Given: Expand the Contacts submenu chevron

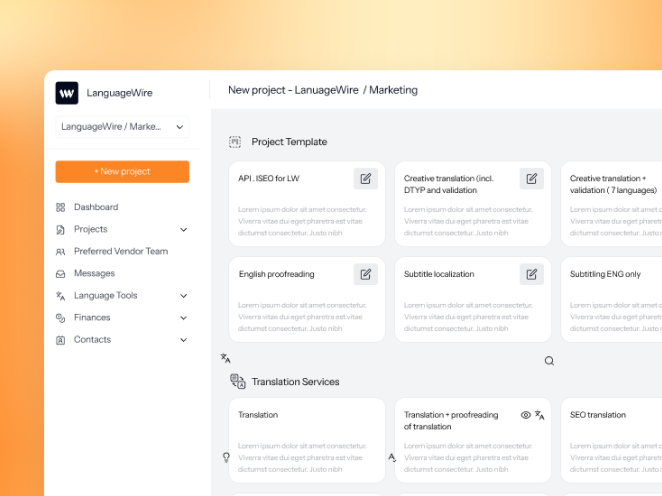Looking at the screenshot, I should coord(183,340).
